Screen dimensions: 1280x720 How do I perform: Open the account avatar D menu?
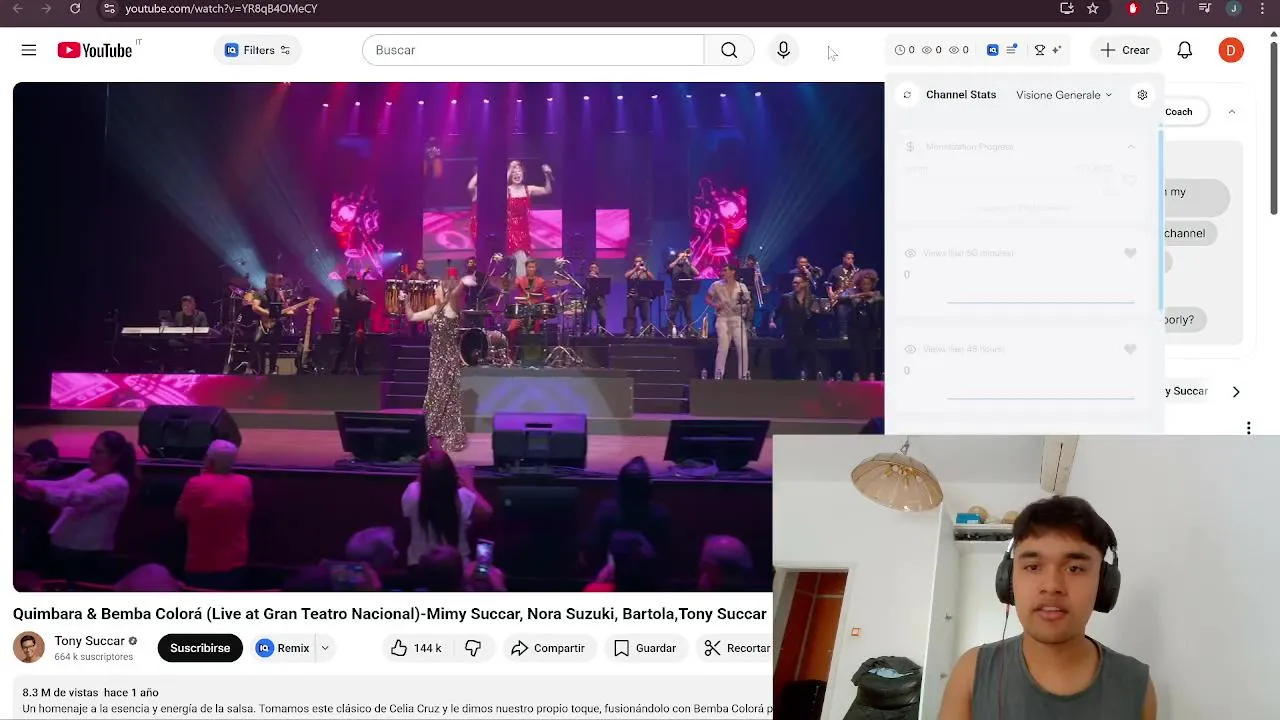[1231, 50]
